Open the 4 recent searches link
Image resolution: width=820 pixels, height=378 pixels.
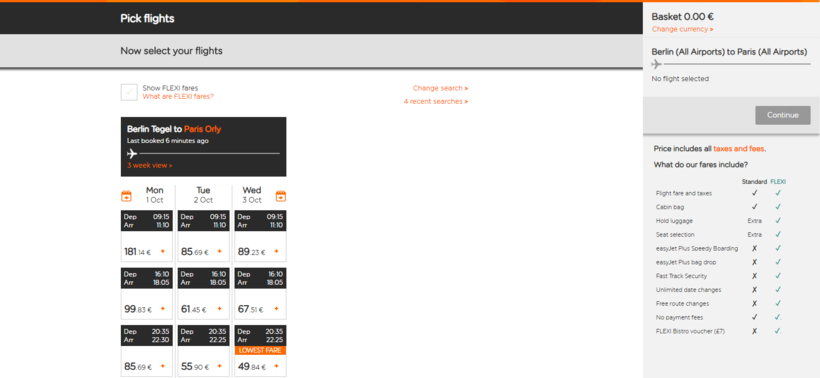point(436,101)
